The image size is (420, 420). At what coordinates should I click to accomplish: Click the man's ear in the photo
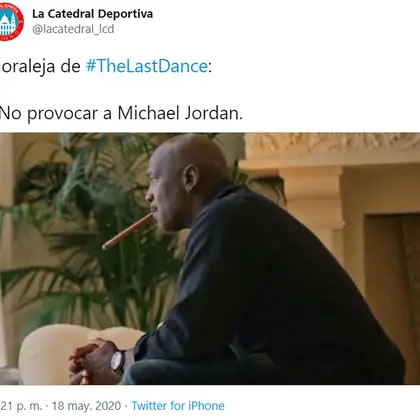pyautogui.click(x=191, y=179)
